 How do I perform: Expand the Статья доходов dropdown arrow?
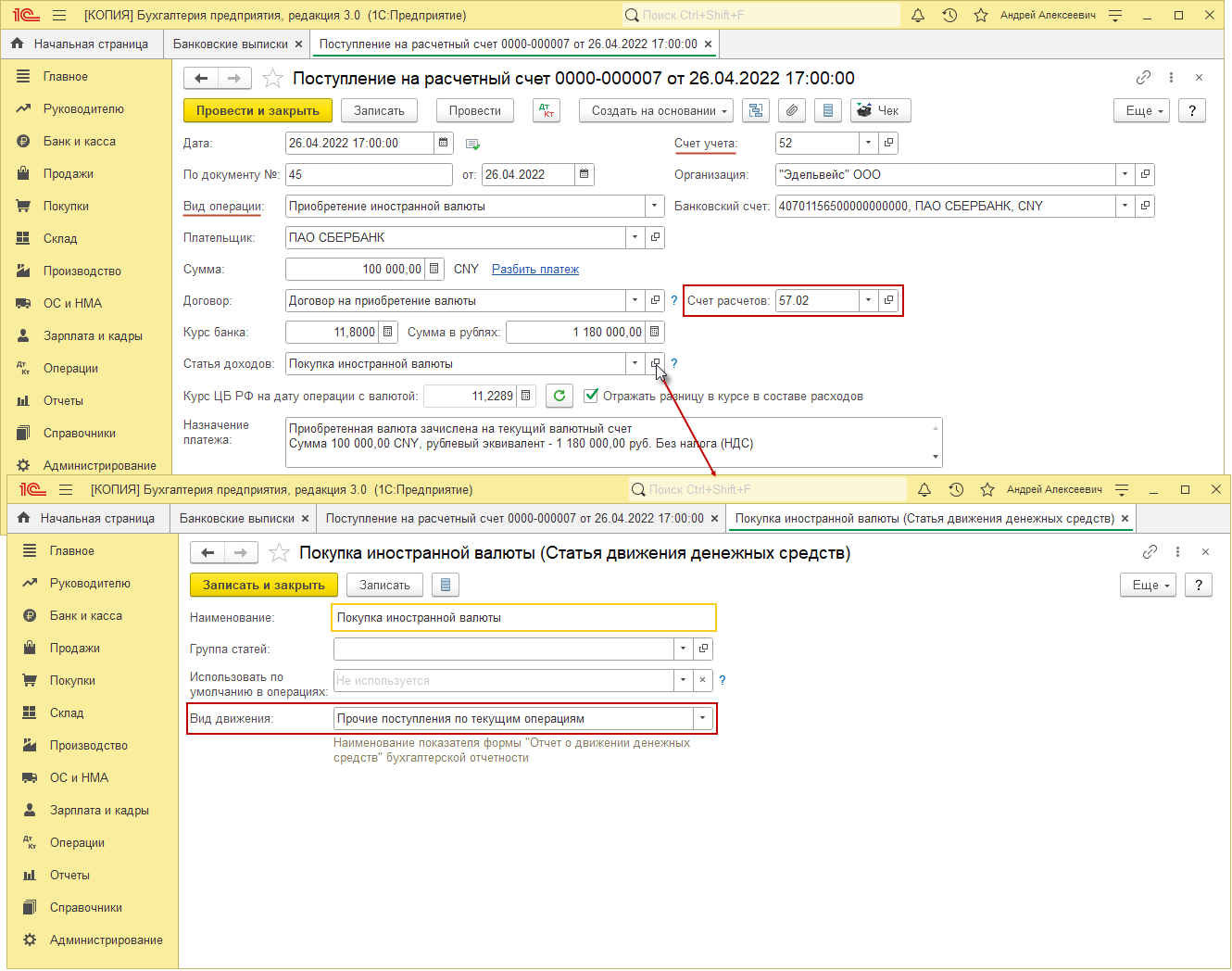point(635,363)
